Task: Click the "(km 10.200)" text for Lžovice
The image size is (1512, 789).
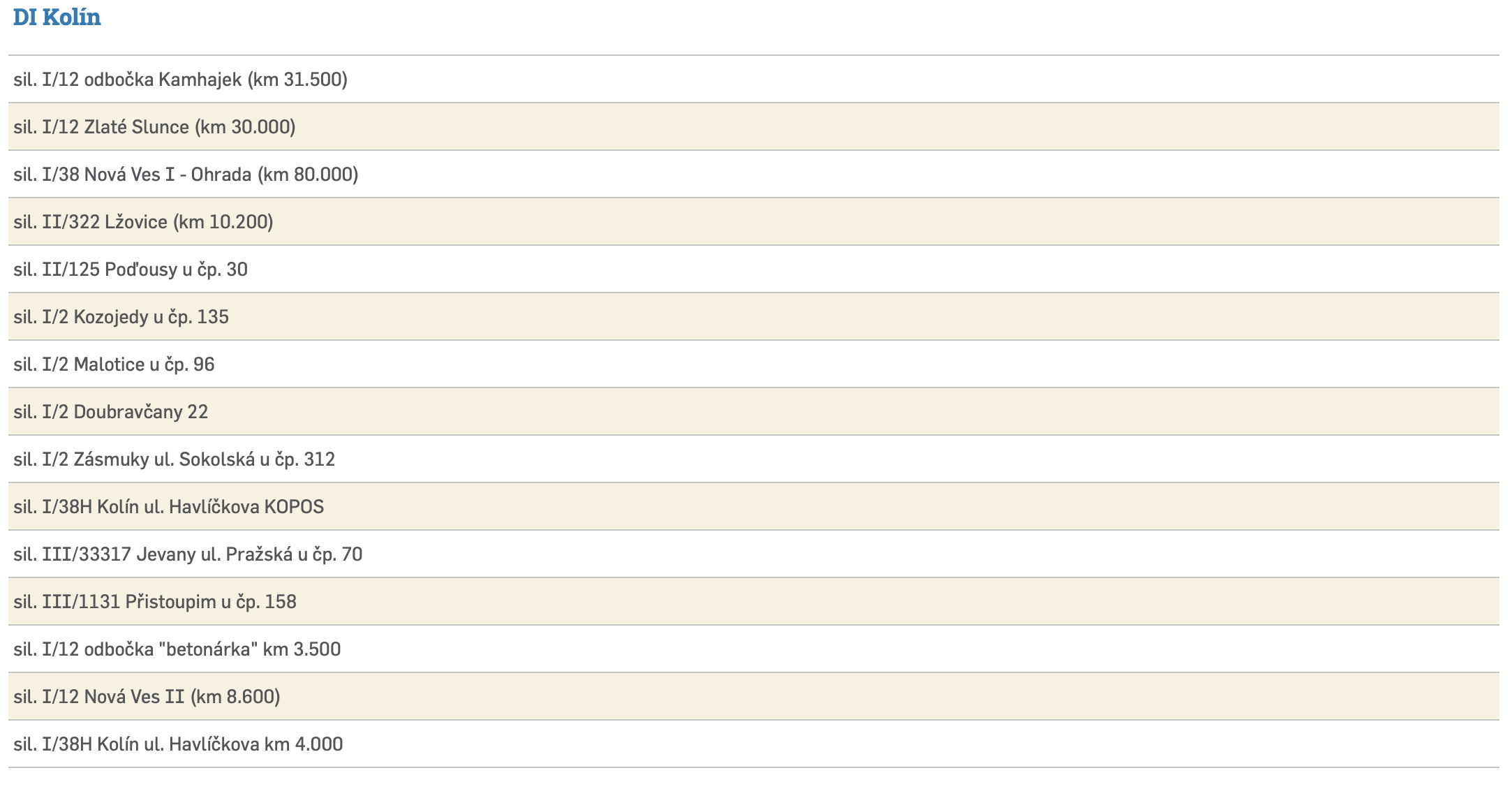Action: click(223, 222)
